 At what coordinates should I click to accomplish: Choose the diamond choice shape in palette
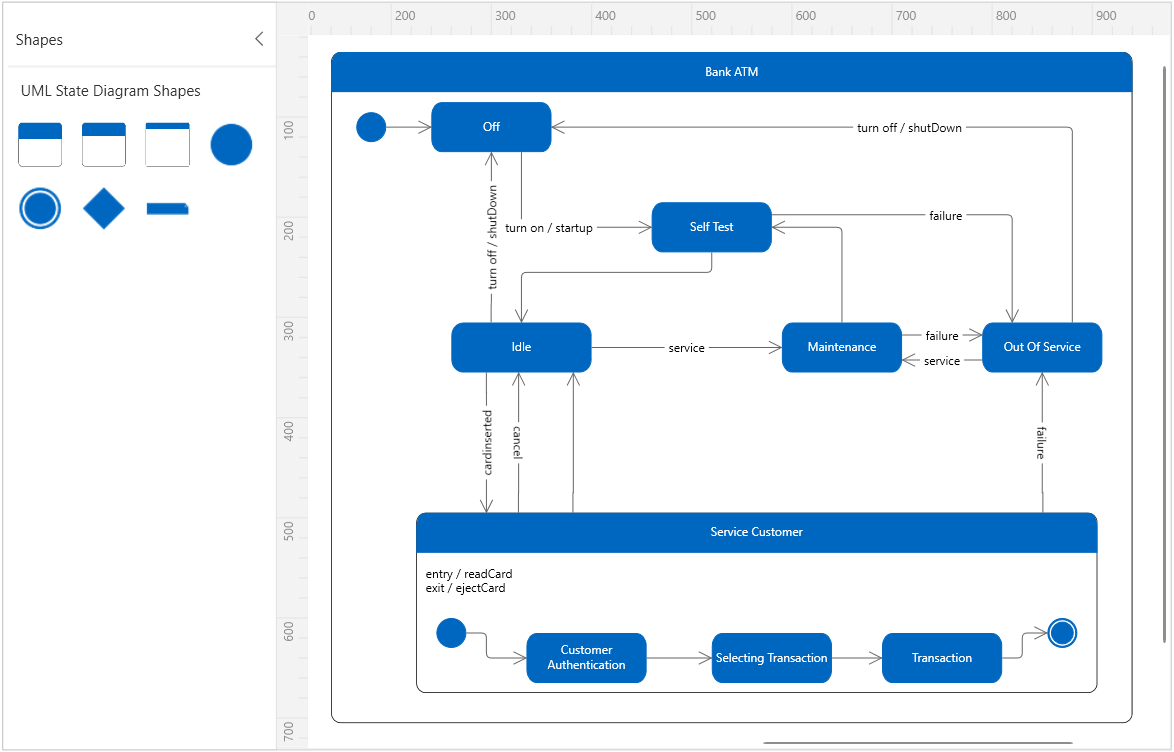click(x=103, y=208)
